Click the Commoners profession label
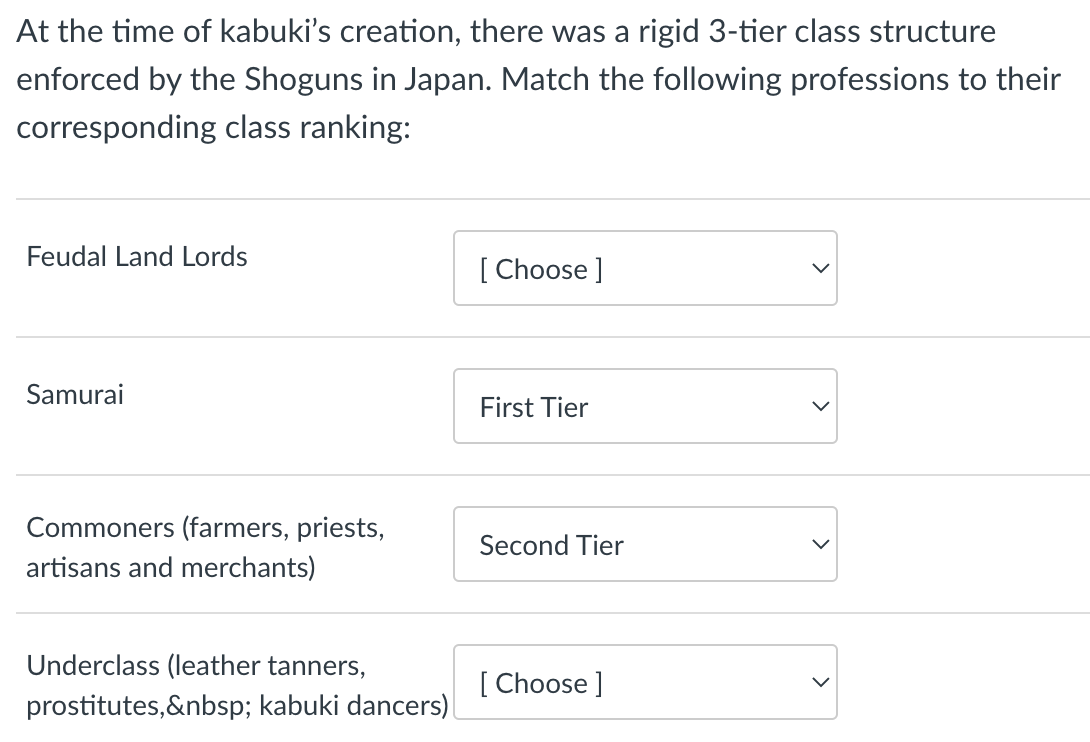The height and width of the screenshot is (742, 1090). (205, 547)
